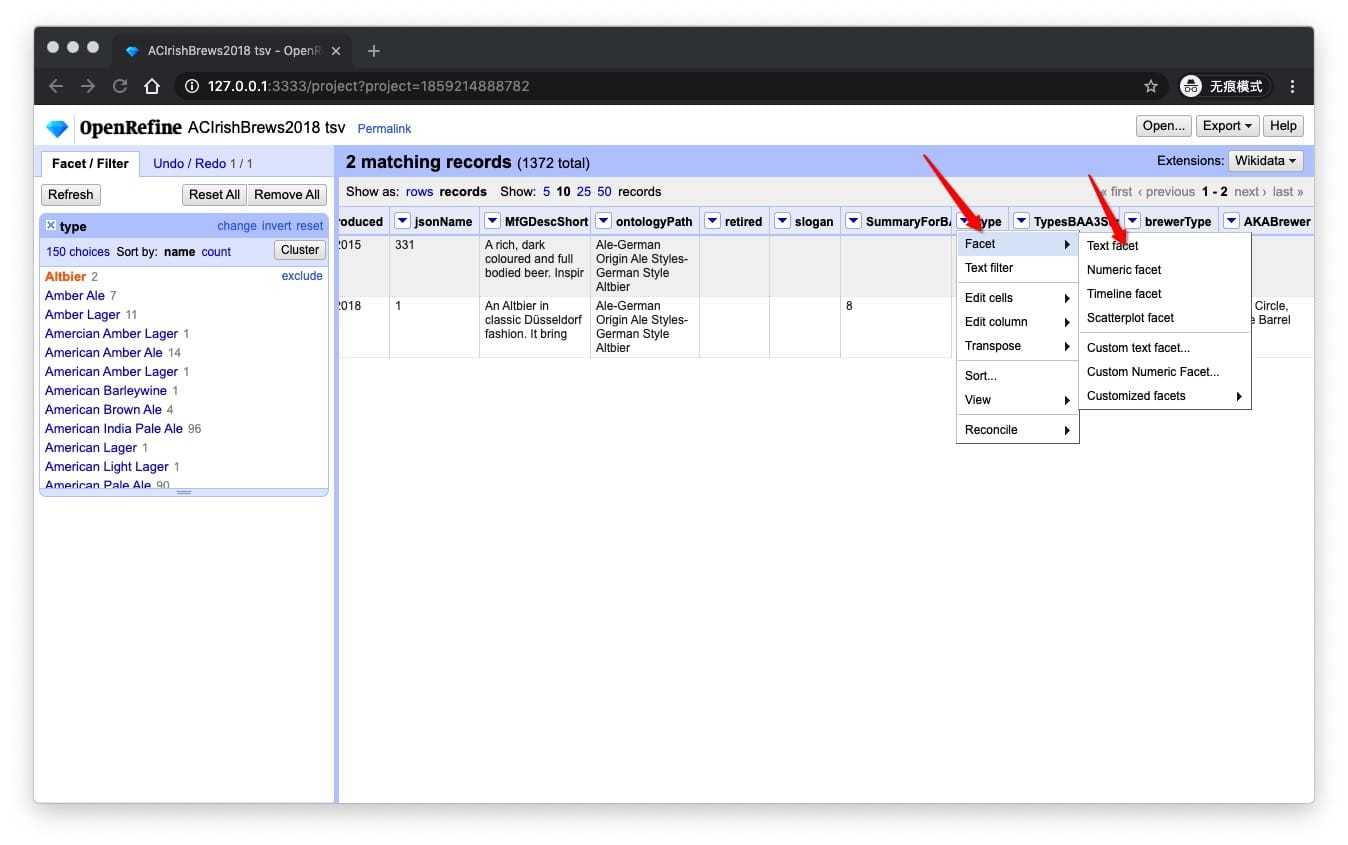Open the SummaryForBA column dropdown
The height and width of the screenshot is (845, 1348).
[853, 221]
